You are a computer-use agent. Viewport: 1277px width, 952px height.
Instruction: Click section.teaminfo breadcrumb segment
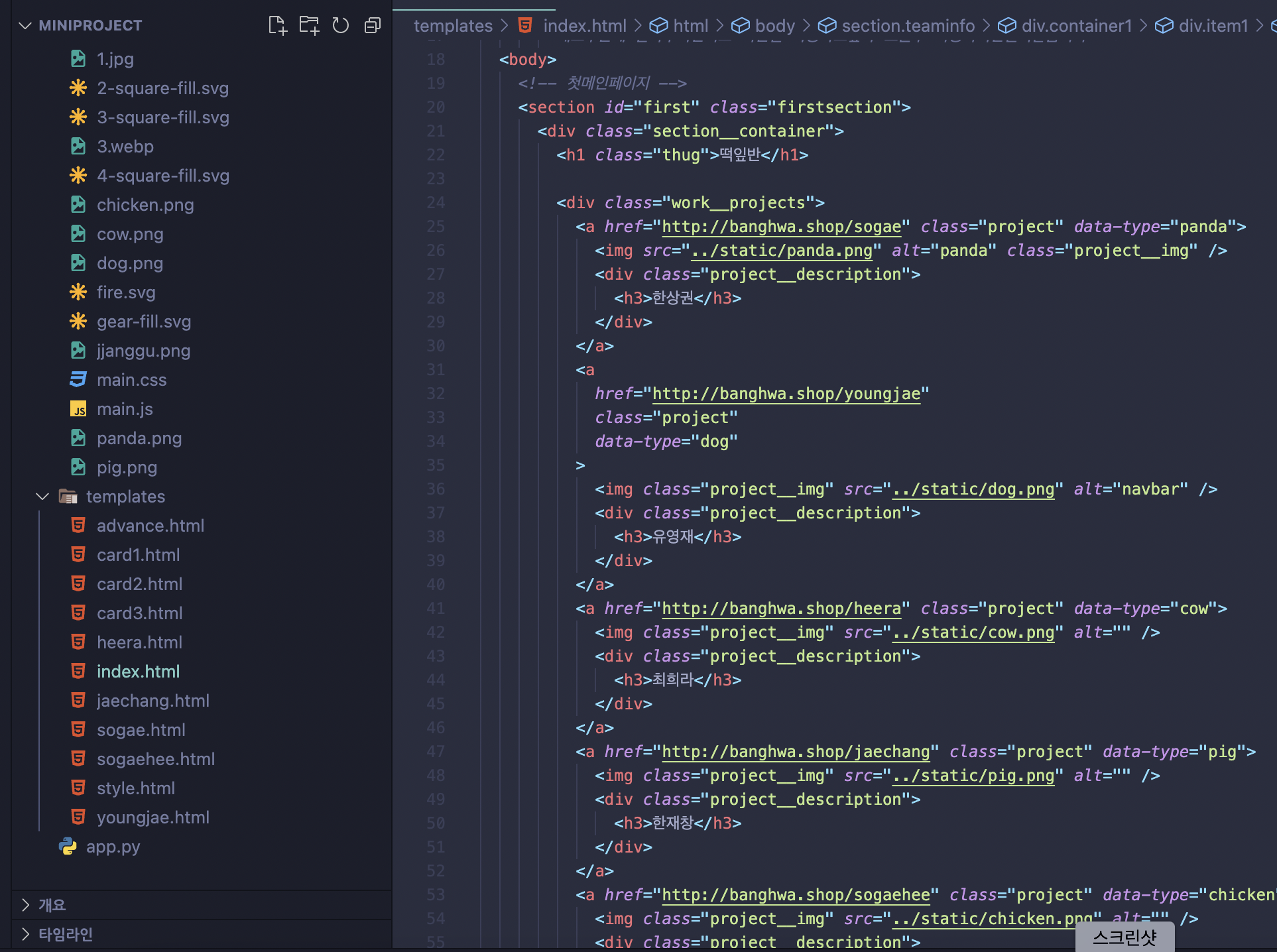[908, 26]
